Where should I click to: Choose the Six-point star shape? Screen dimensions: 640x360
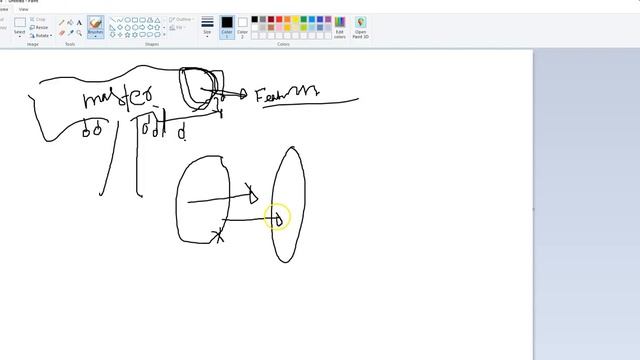coord(135,35)
